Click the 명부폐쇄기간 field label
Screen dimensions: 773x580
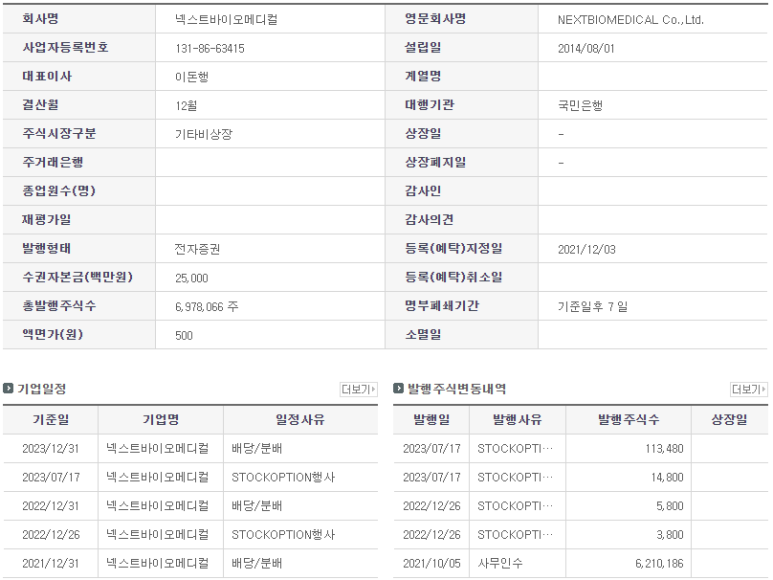[x=442, y=306]
